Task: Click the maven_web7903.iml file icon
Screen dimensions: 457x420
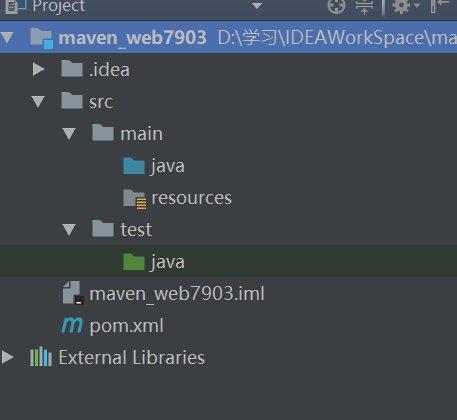Action: pos(73,293)
